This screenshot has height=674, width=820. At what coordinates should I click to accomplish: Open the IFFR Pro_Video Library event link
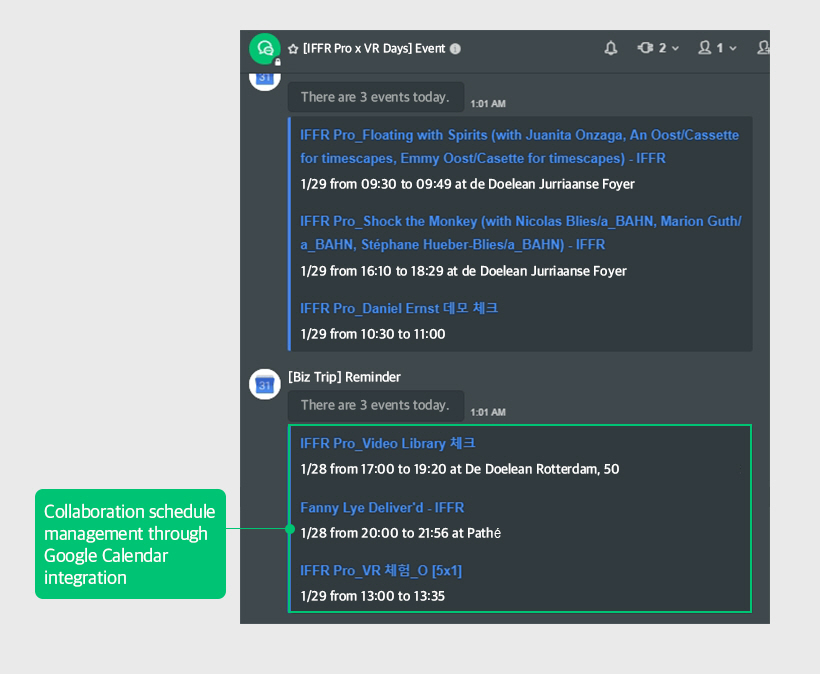tap(388, 443)
